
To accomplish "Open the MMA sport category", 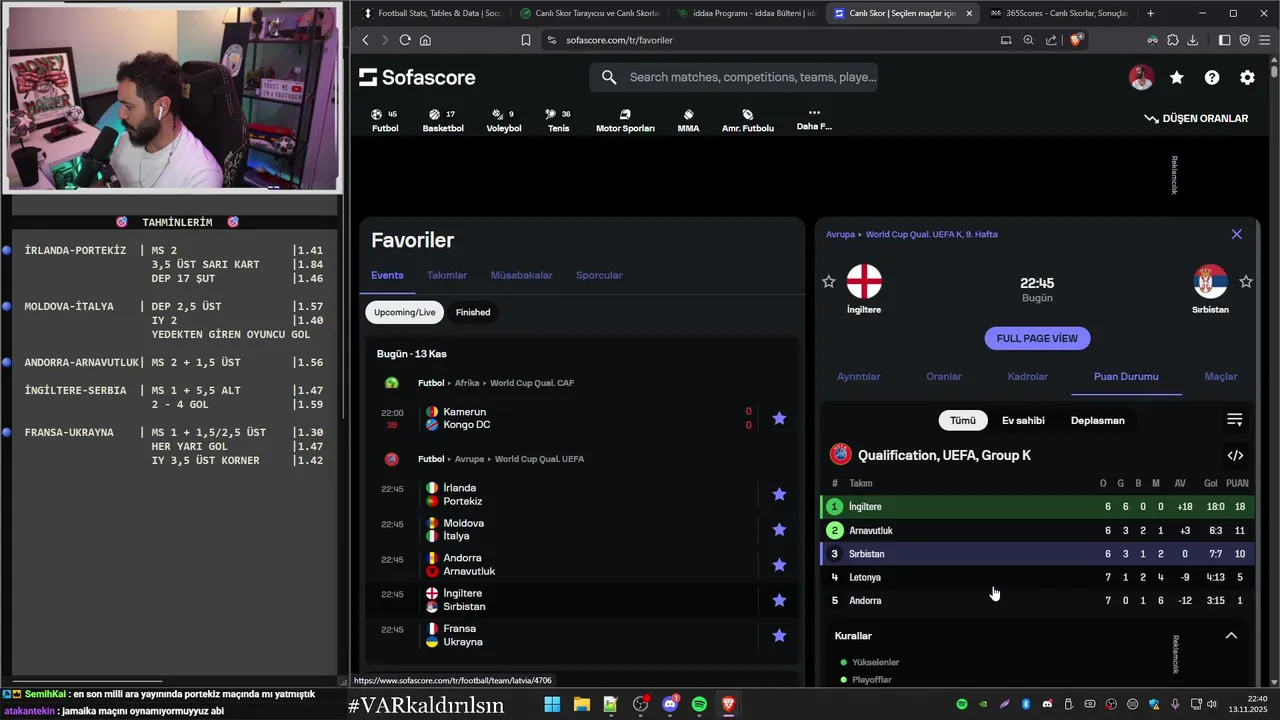I will 688,121.
